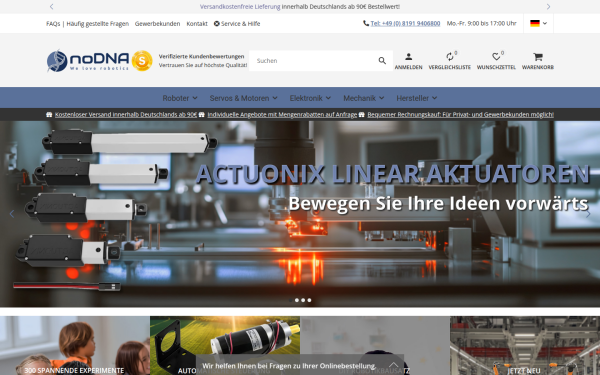
Task: Click Mo.-Fr. 9:00 bis 17:00 Uhr text
Action: point(481,23)
